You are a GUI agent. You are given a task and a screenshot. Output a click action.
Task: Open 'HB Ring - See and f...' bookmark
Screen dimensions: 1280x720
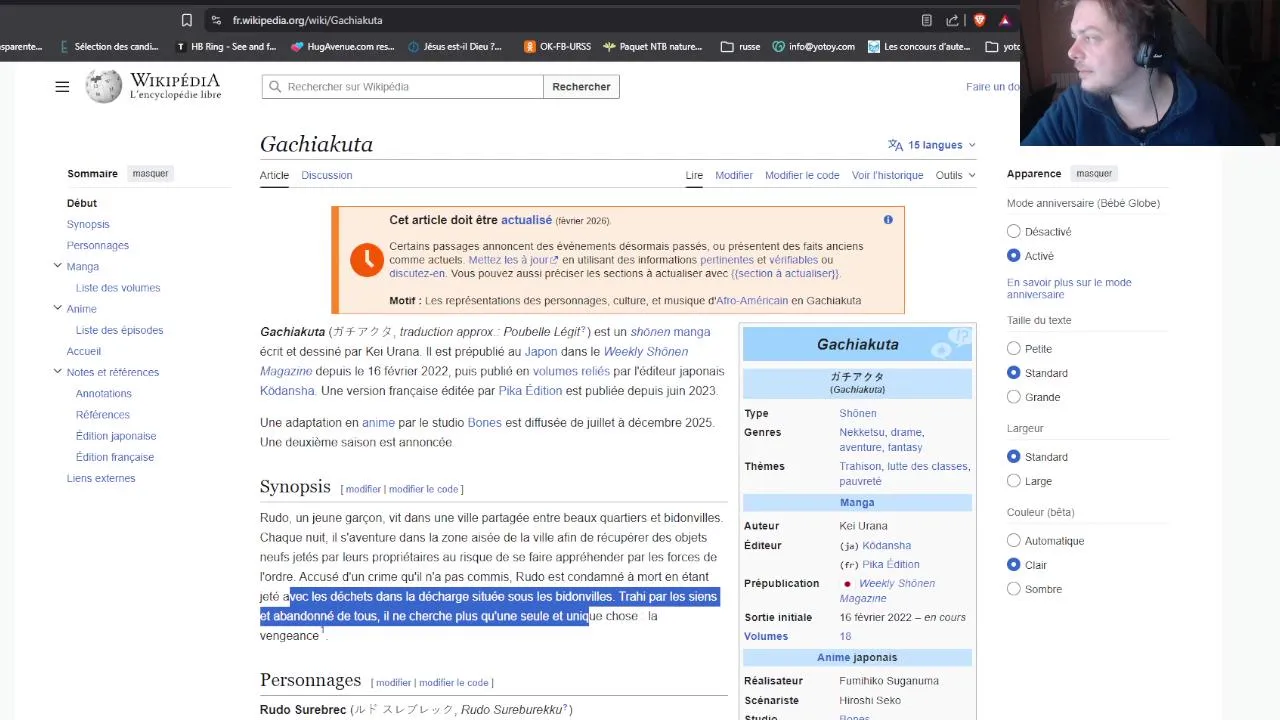point(226,47)
